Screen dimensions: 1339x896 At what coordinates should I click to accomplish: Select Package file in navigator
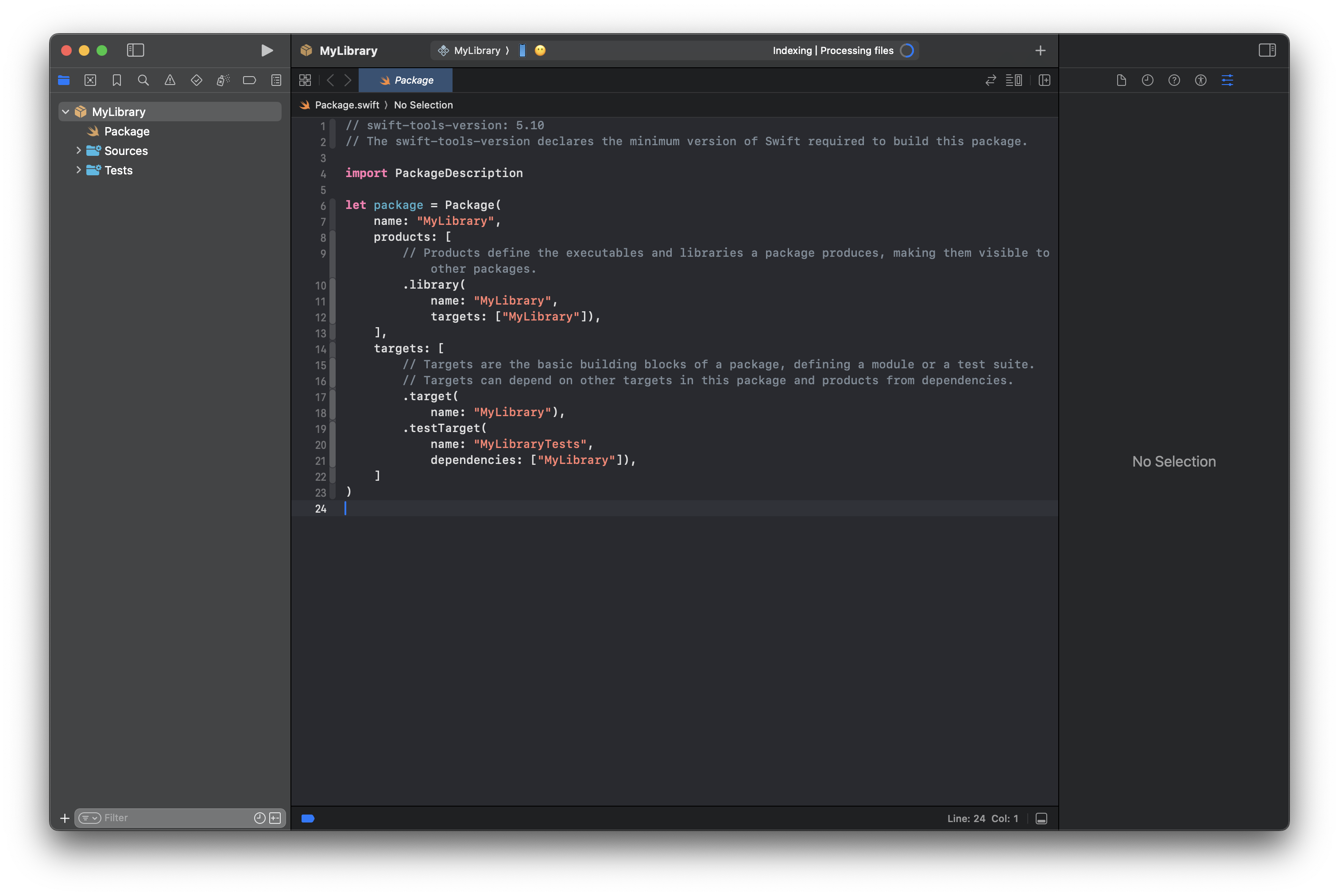click(126, 131)
